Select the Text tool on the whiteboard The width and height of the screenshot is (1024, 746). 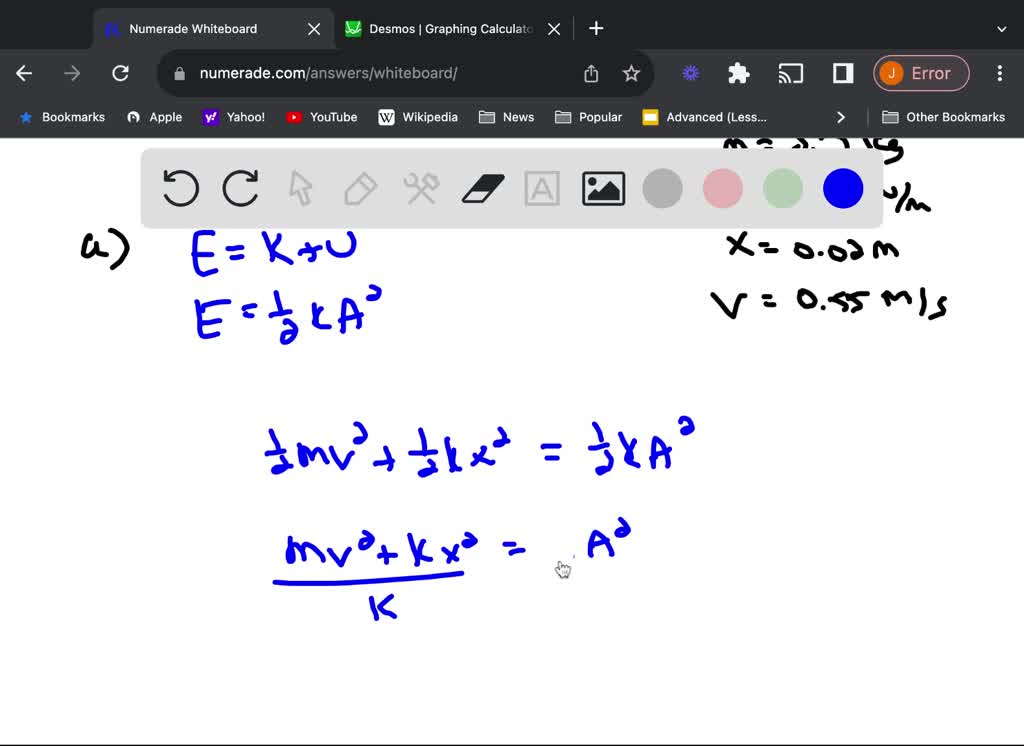point(541,188)
